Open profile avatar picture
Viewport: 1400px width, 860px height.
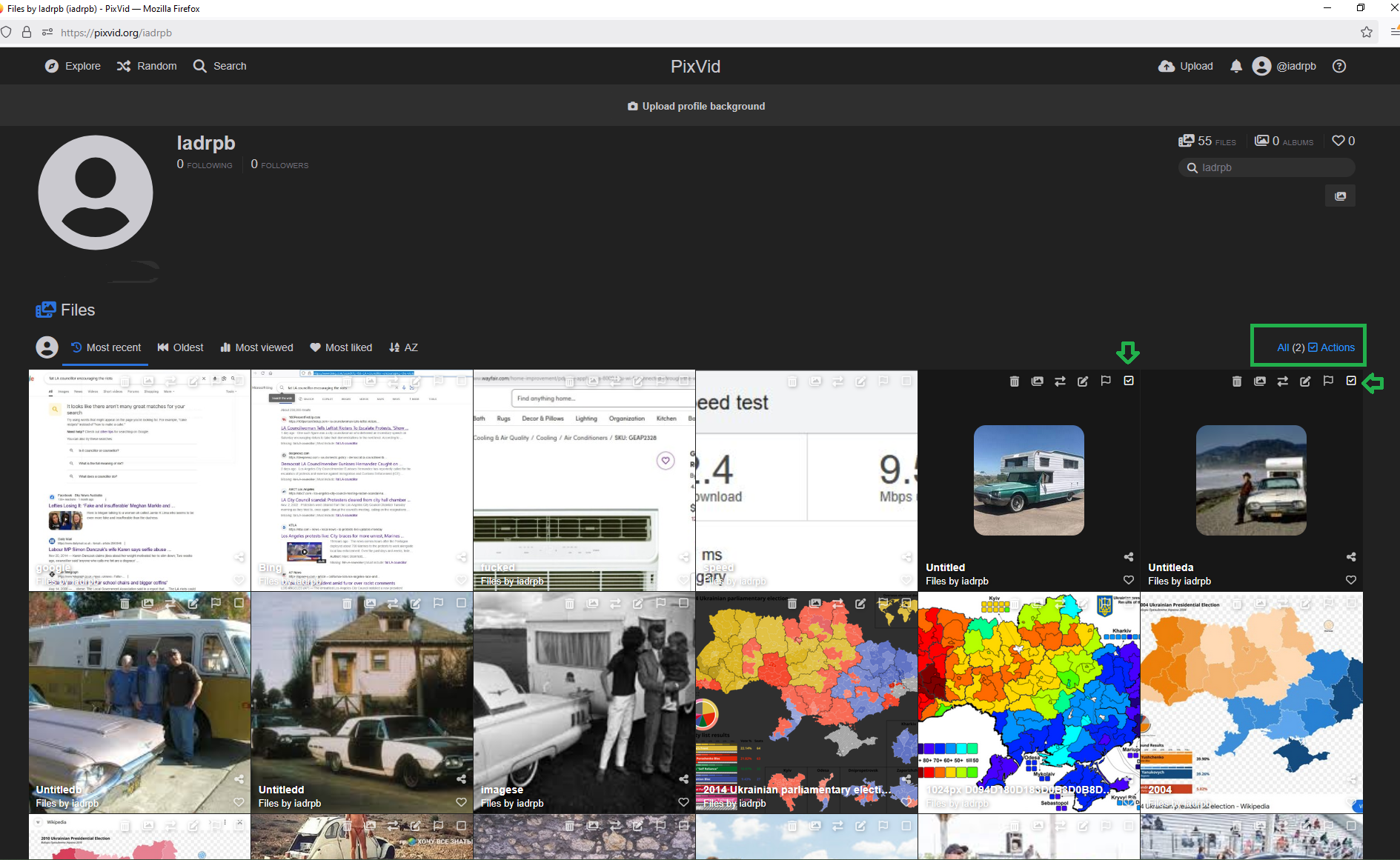[x=96, y=193]
